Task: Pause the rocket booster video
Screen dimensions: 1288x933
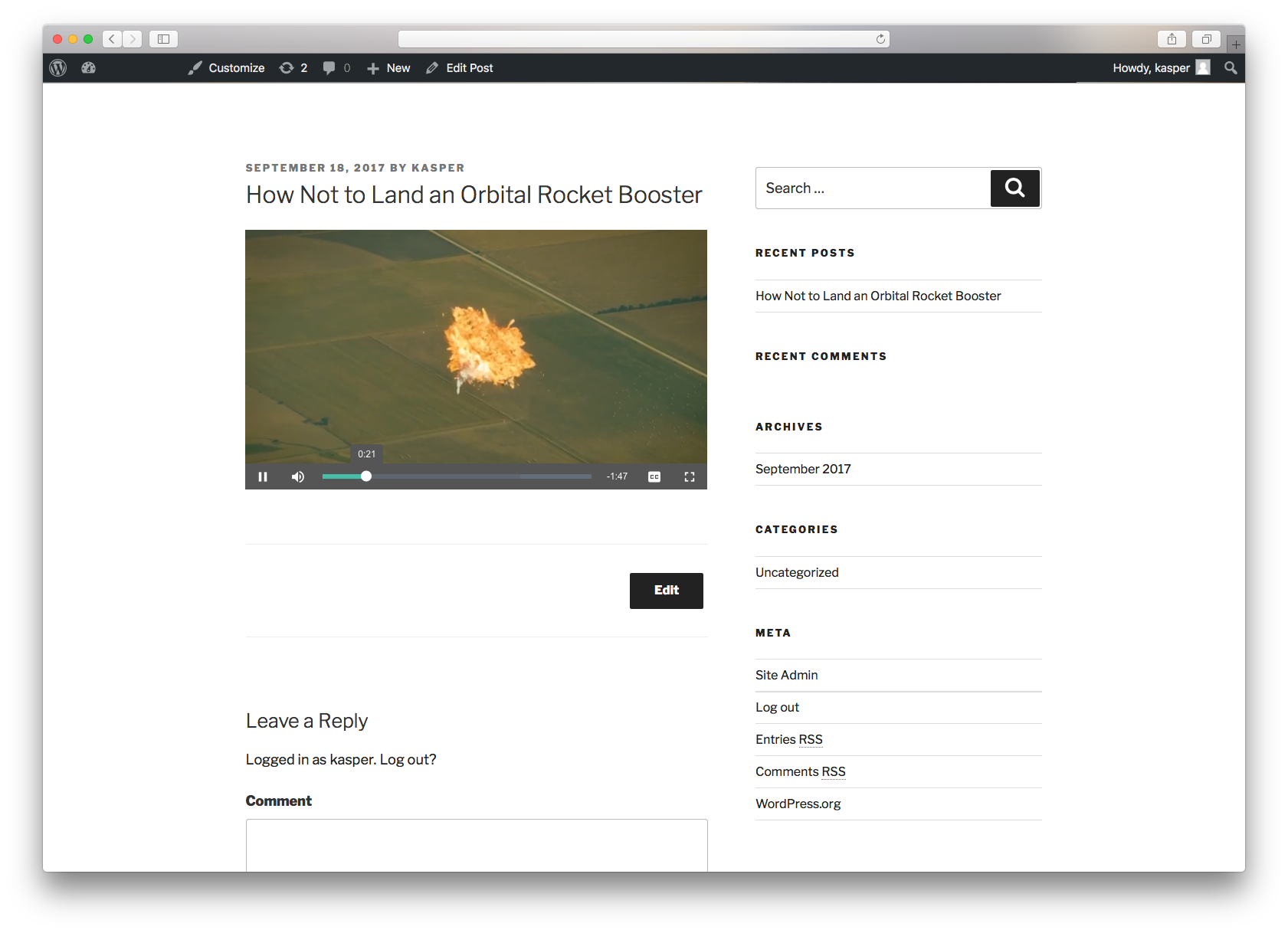Action: point(263,476)
